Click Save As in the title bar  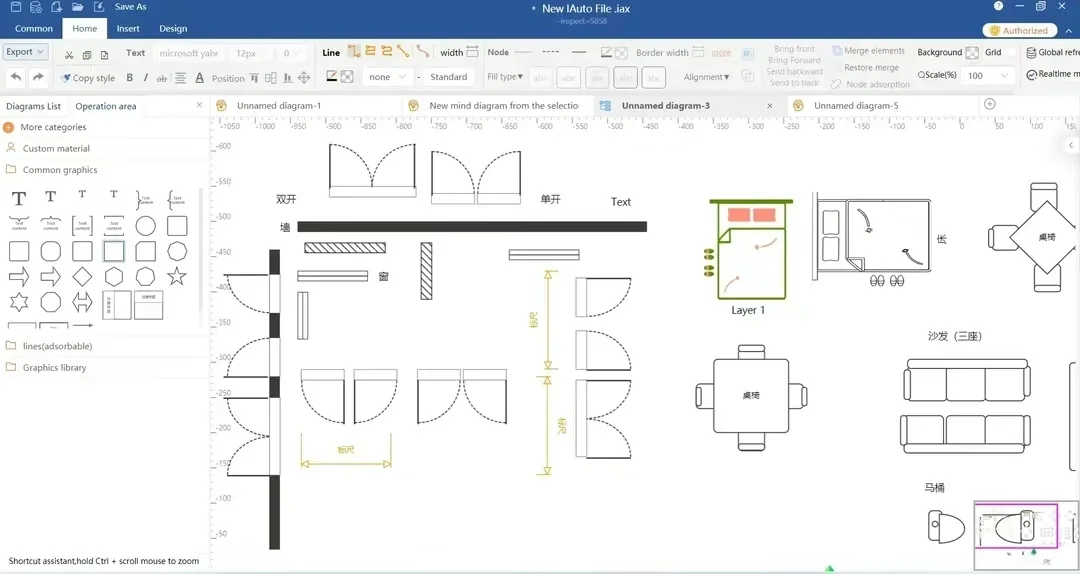click(x=130, y=7)
